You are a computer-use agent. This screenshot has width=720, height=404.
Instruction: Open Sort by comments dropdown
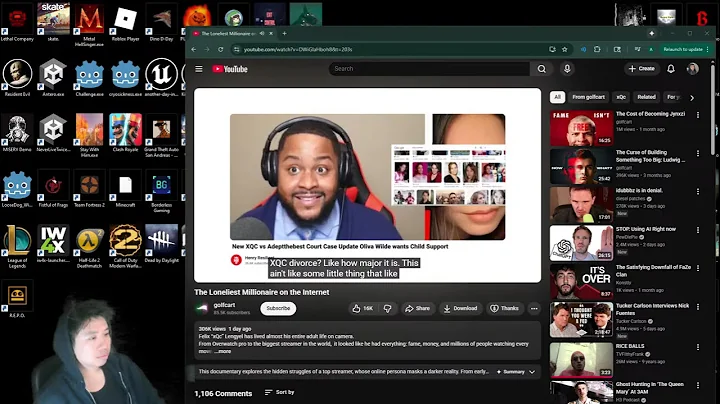tap(280, 392)
